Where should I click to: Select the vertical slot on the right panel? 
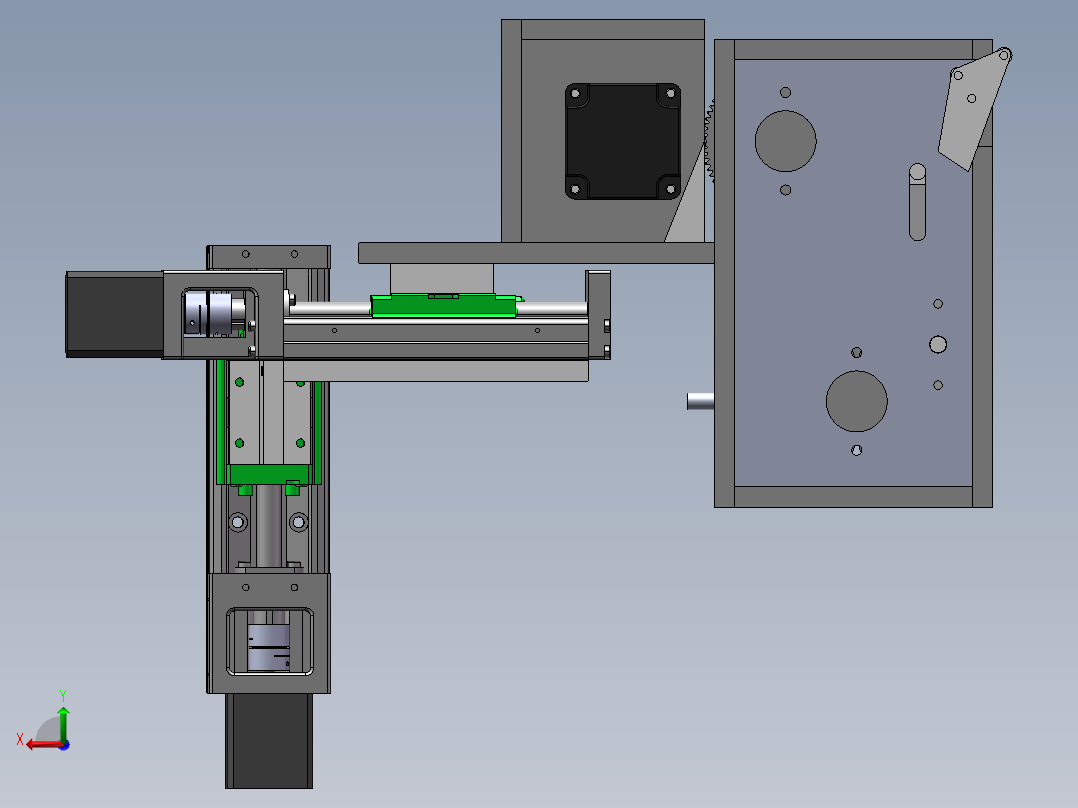[x=917, y=202]
